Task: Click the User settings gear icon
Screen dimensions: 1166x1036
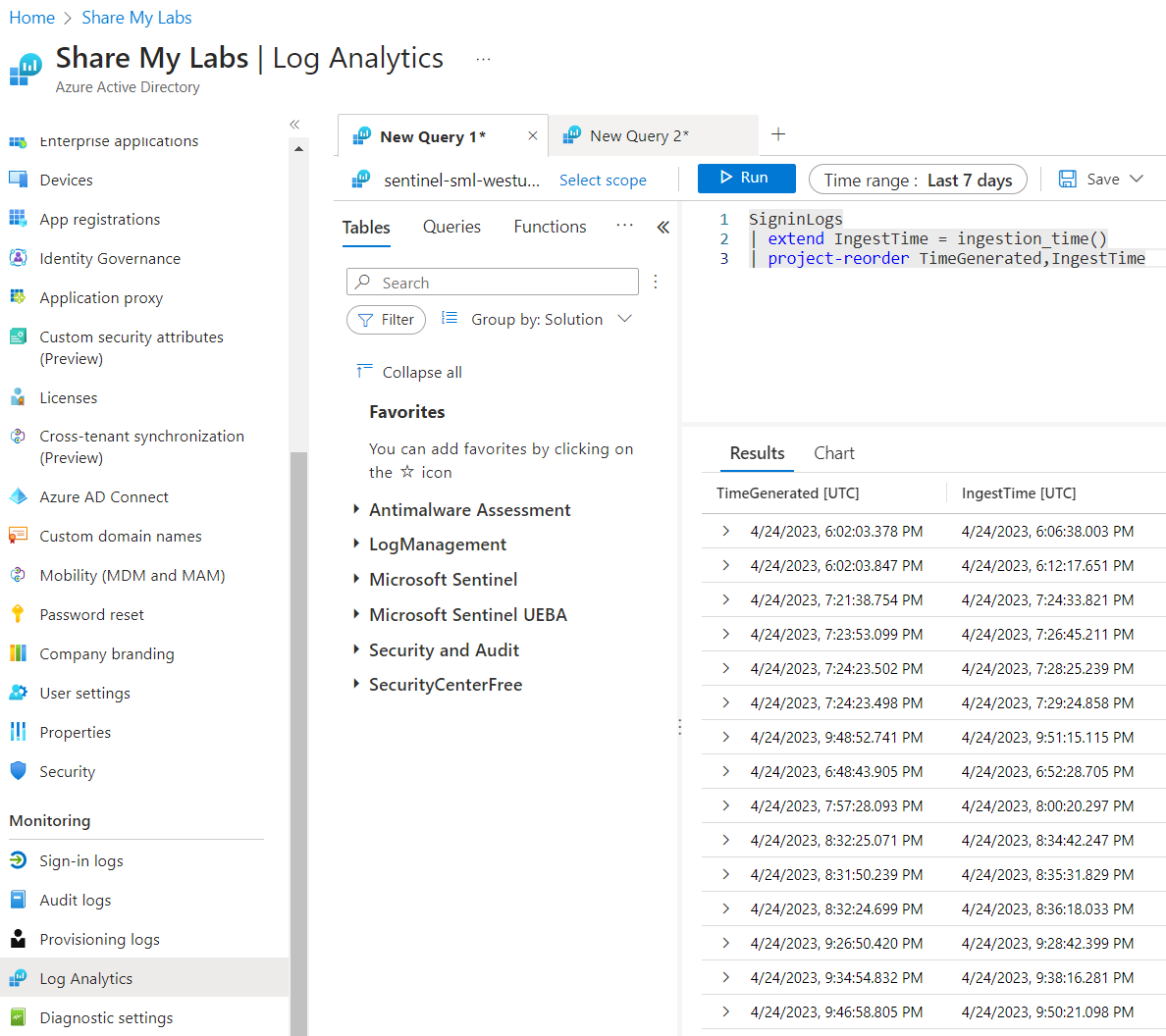Action: click(x=18, y=693)
